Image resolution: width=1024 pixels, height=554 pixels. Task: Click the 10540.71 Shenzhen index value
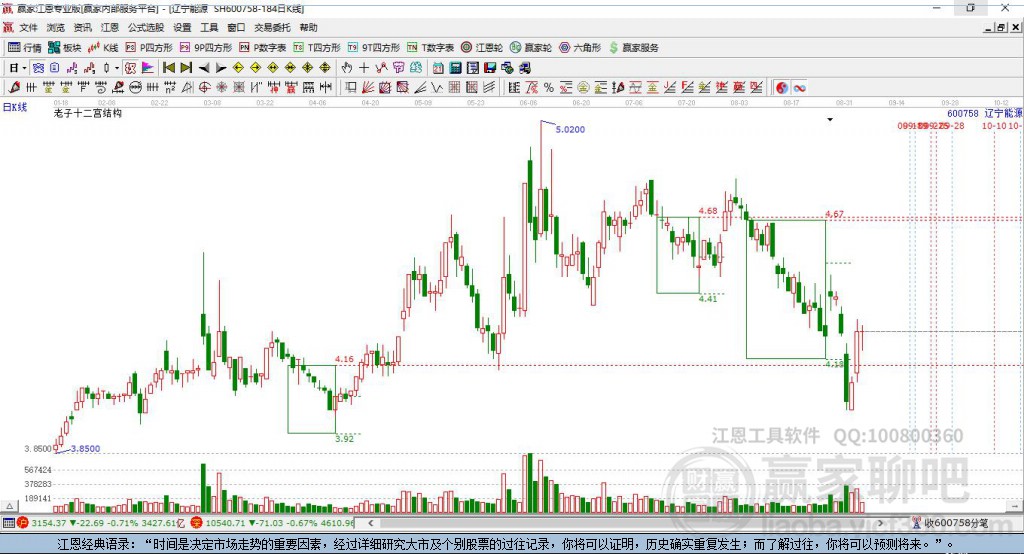coord(223,523)
